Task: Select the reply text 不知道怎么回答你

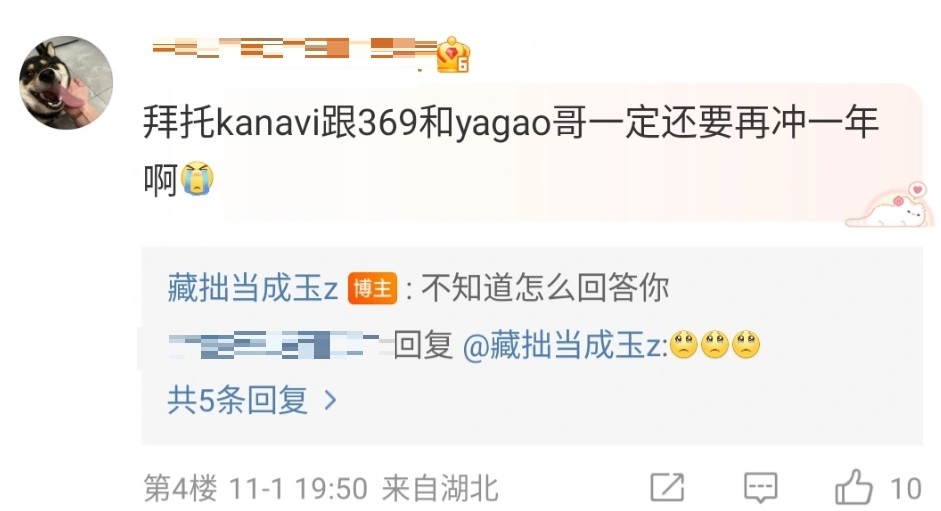Action: click(x=545, y=288)
